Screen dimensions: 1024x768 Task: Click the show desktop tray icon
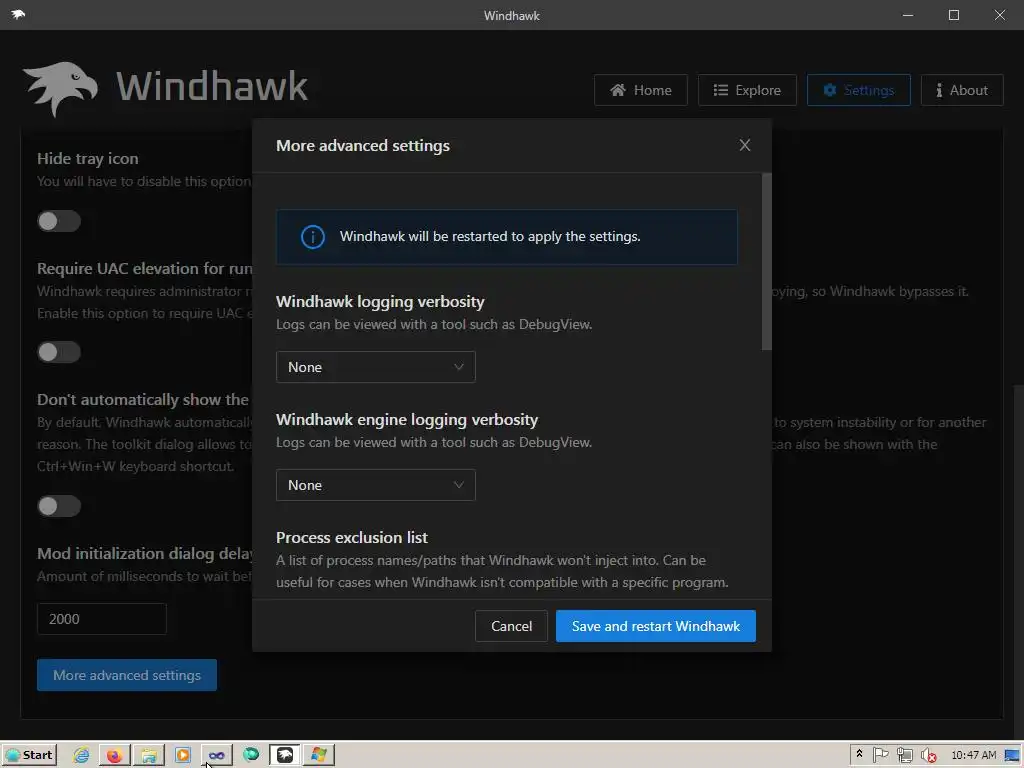(1012, 755)
